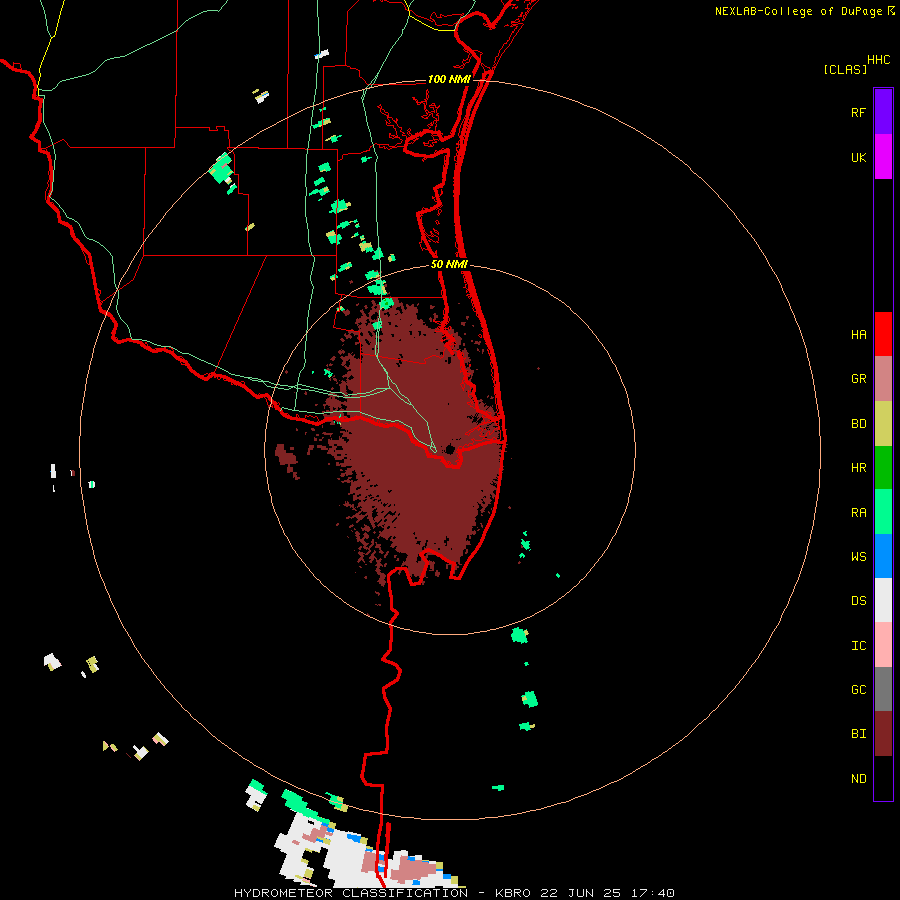Select the GR salmon legend swatch
The height and width of the screenshot is (900, 900).
(883, 379)
